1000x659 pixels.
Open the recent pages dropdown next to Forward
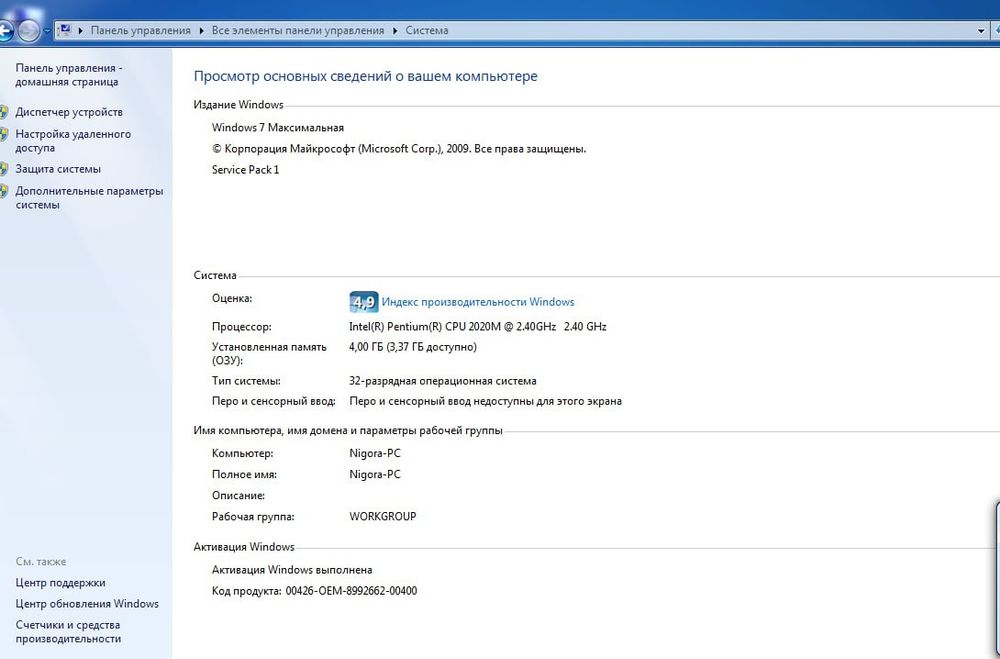[x=47, y=31]
